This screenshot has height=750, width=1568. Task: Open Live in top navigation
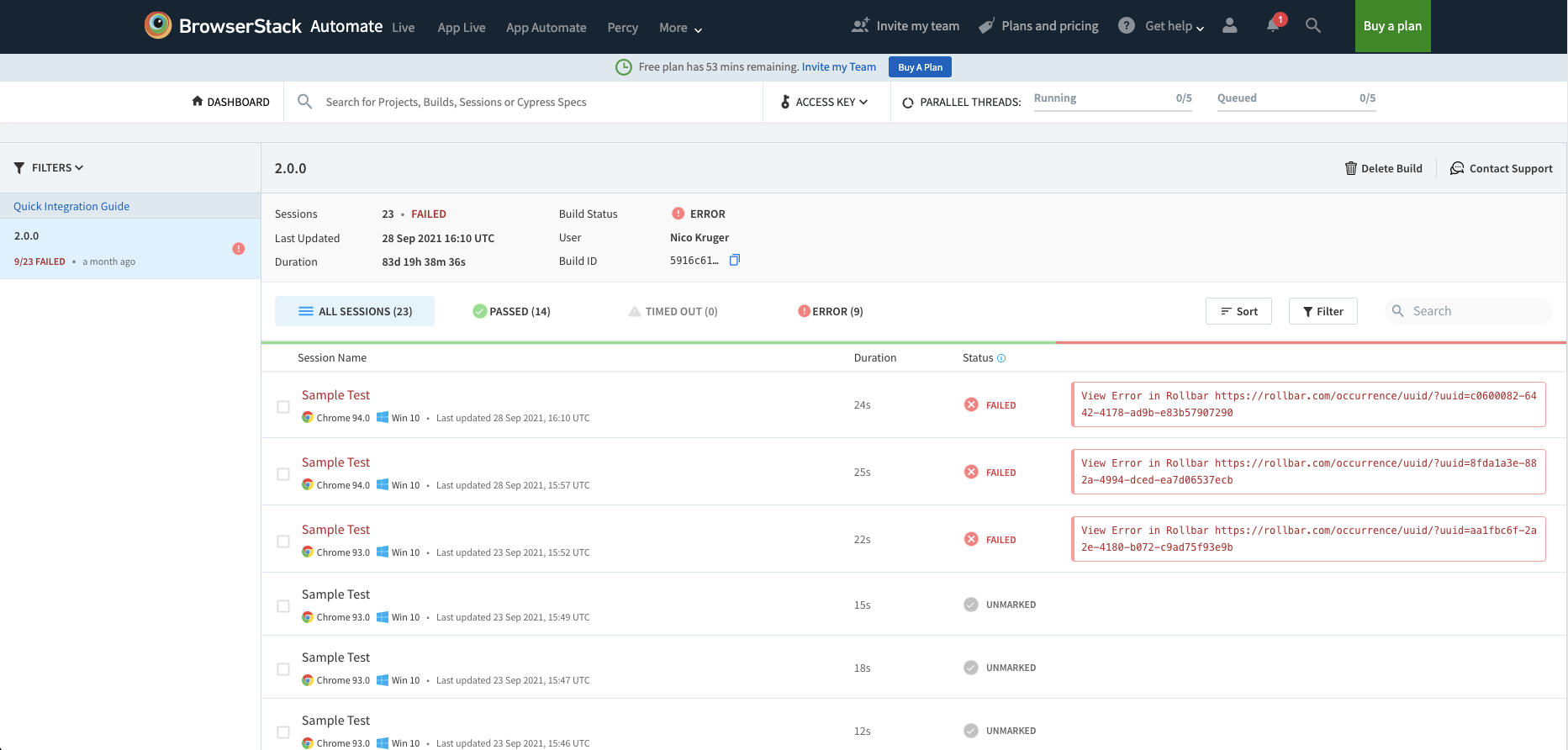tap(404, 28)
